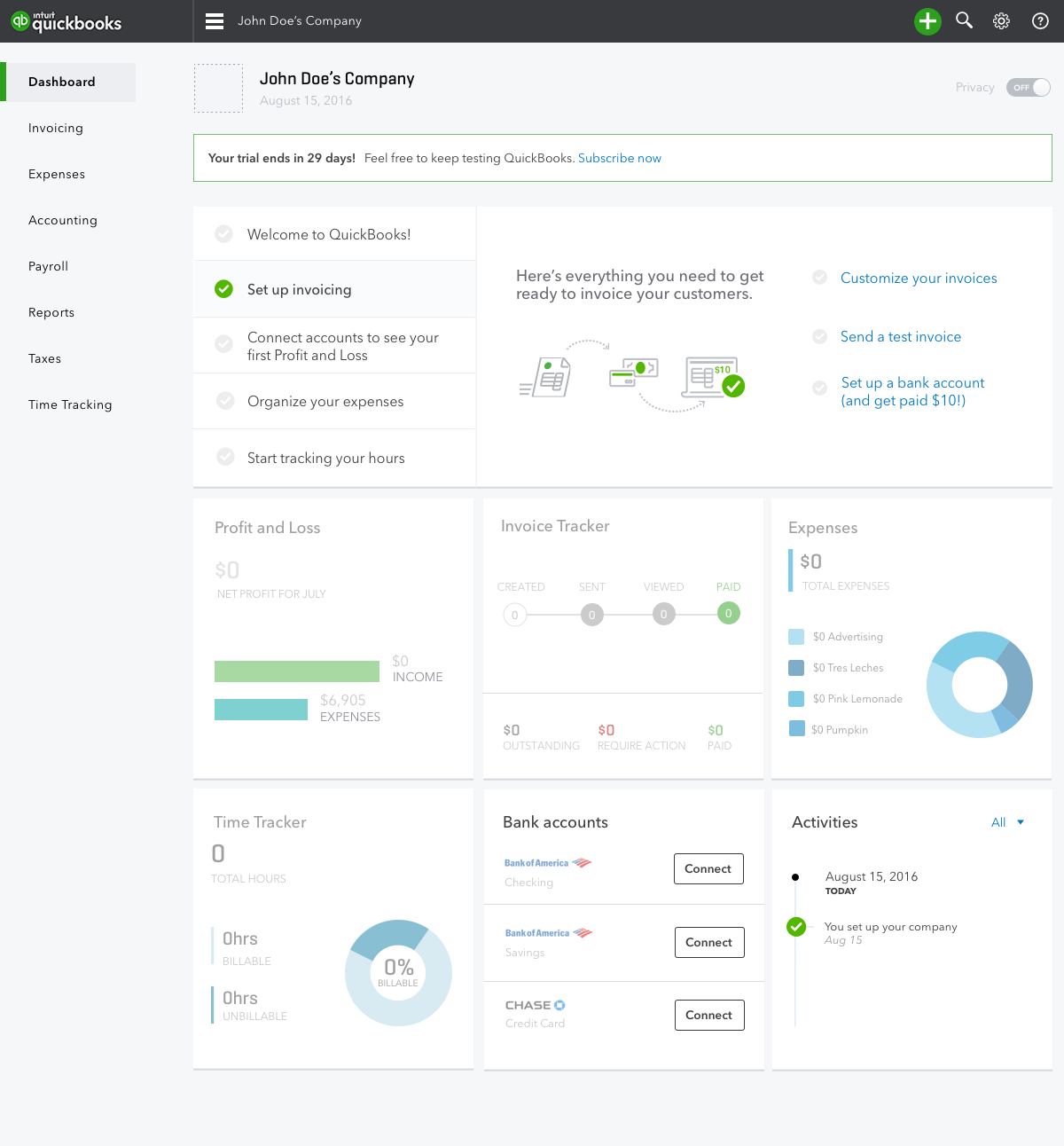The height and width of the screenshot is (1146, 1064).
Task: Toggle the Privacy switch
Action: [x=1029, y=87]
